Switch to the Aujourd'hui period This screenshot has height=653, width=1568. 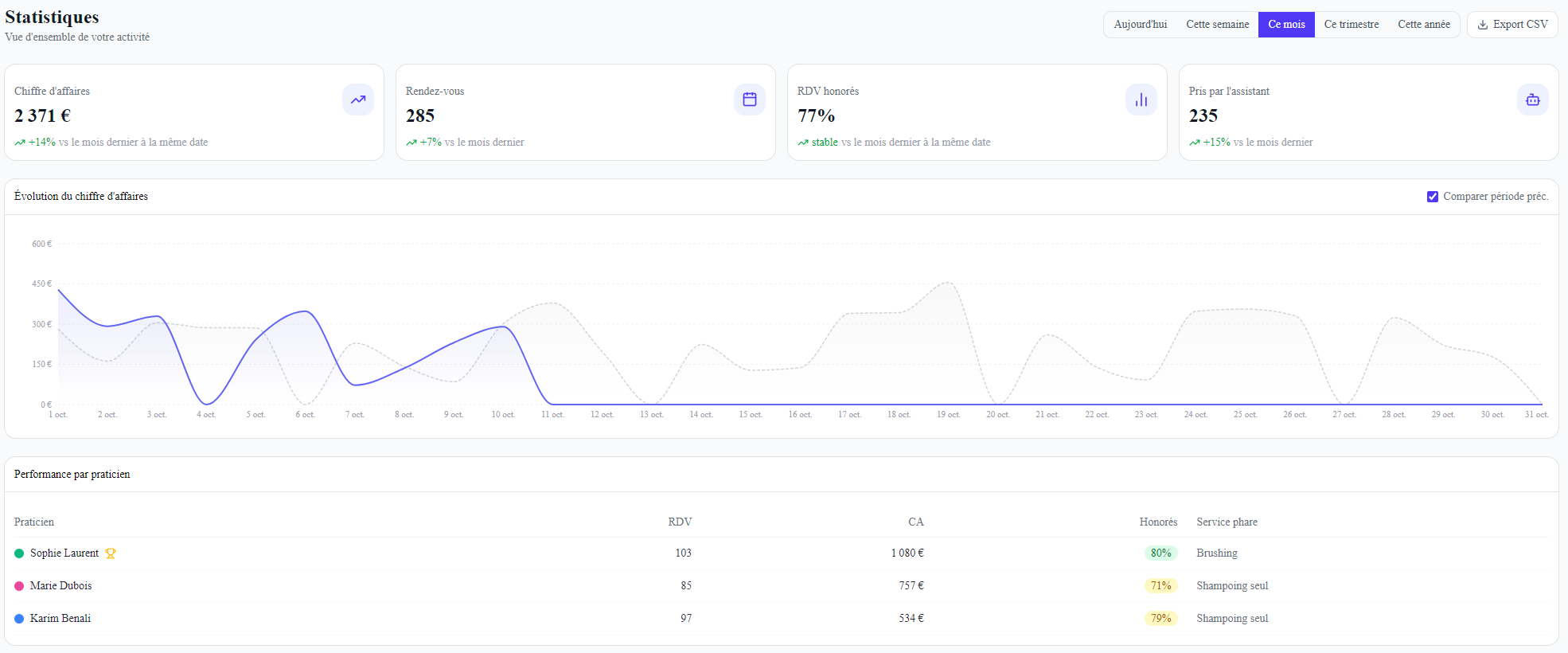[x=1141, y=25]
